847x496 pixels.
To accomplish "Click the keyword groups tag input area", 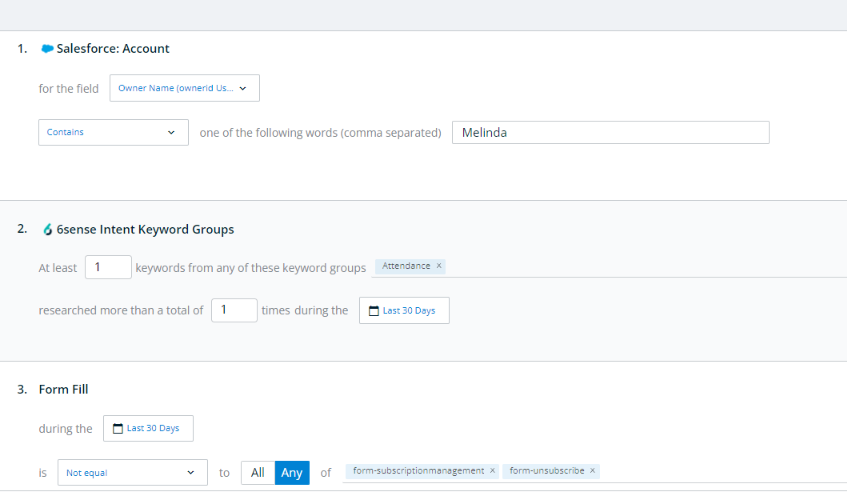I will [646, 266].
